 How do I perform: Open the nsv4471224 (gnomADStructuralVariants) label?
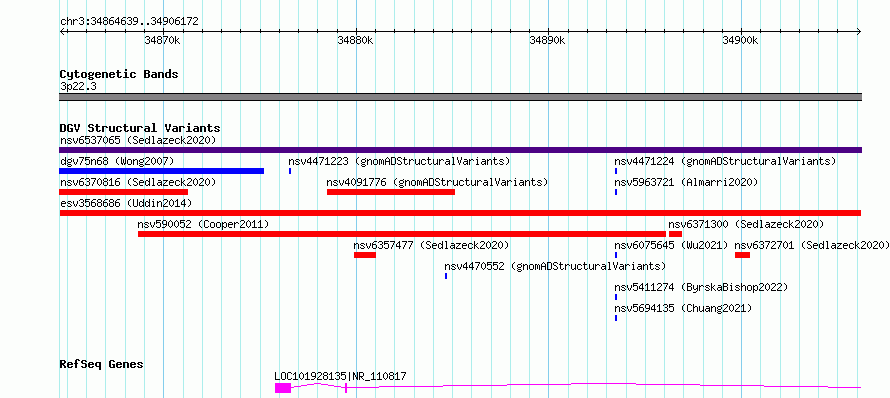[x=725, y=161]
